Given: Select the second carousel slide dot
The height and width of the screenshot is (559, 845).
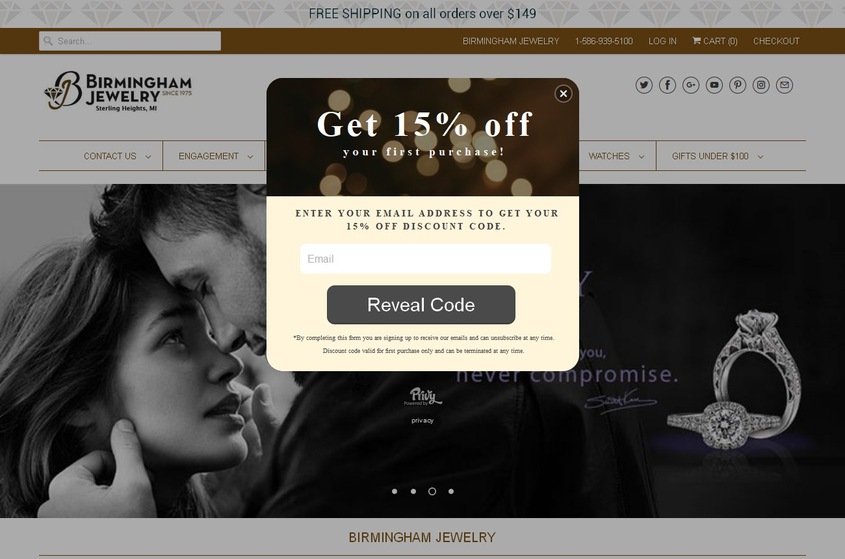Looking at the screenshot, I should coord(413,491).
